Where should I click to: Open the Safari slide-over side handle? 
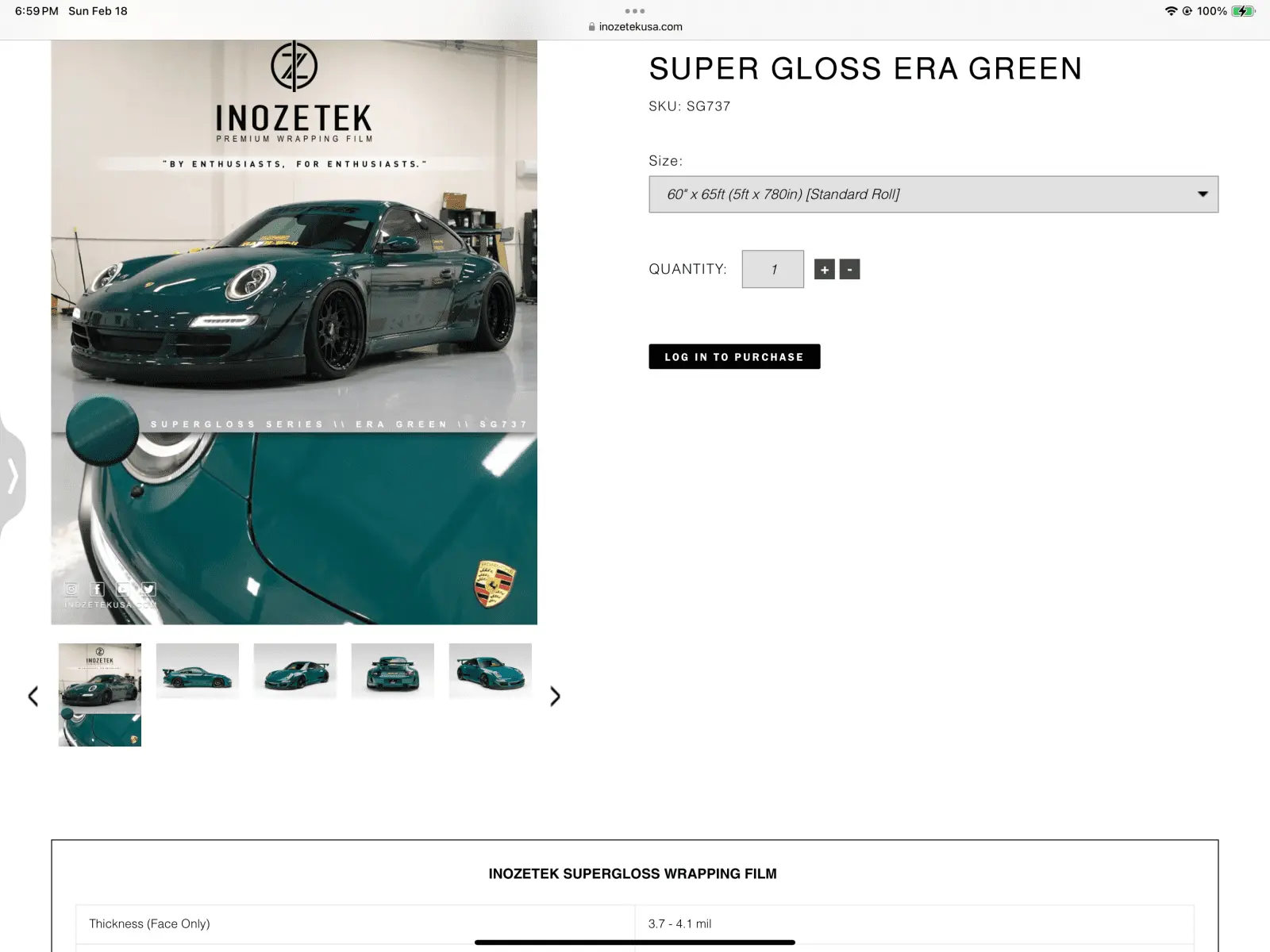(x=12, y=476)
